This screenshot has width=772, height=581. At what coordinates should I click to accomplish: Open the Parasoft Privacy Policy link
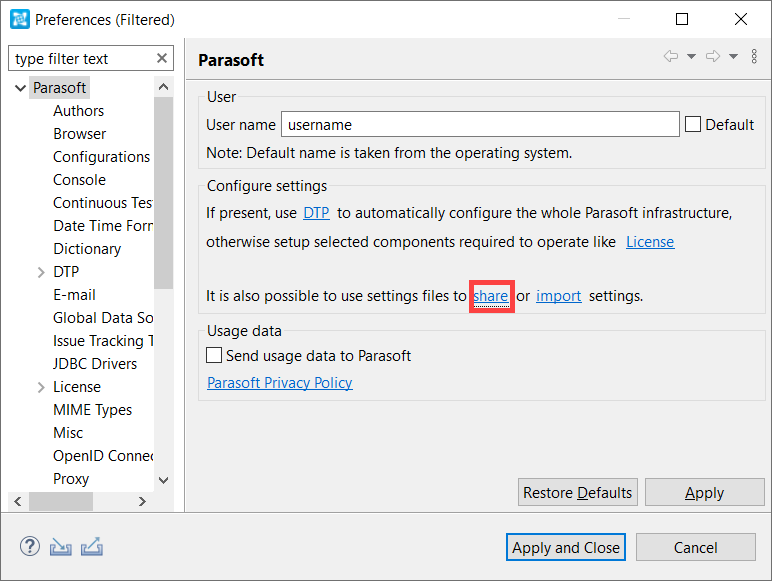click(x=279, y=383)
